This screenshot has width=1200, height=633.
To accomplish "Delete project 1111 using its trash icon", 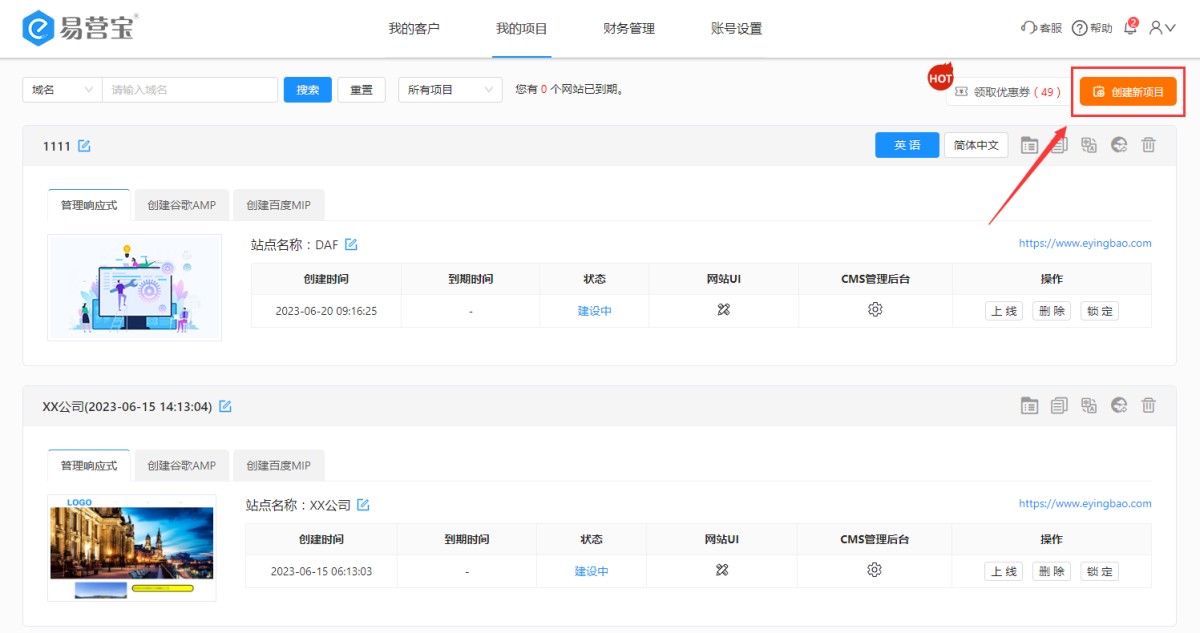I will click(1149, 145).
